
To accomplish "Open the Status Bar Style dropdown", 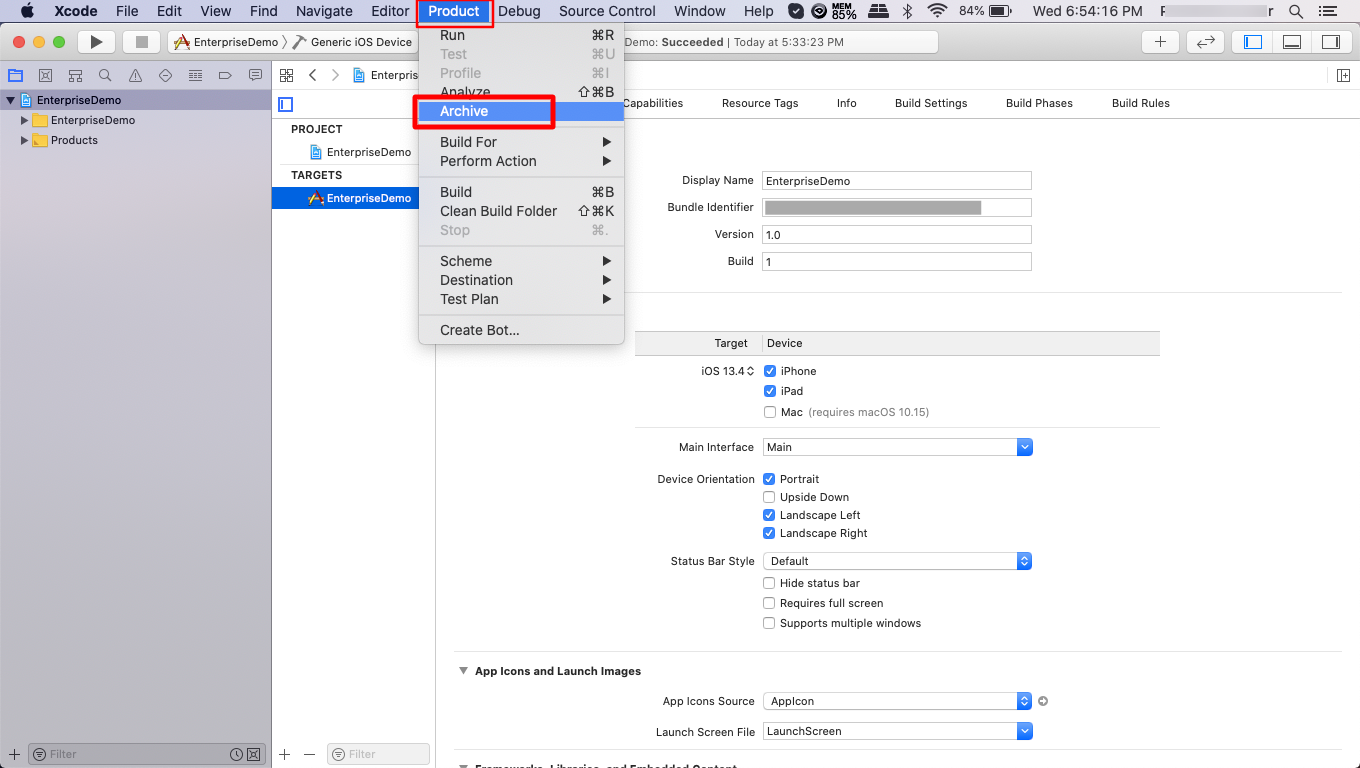I will [x=897, y=561].
